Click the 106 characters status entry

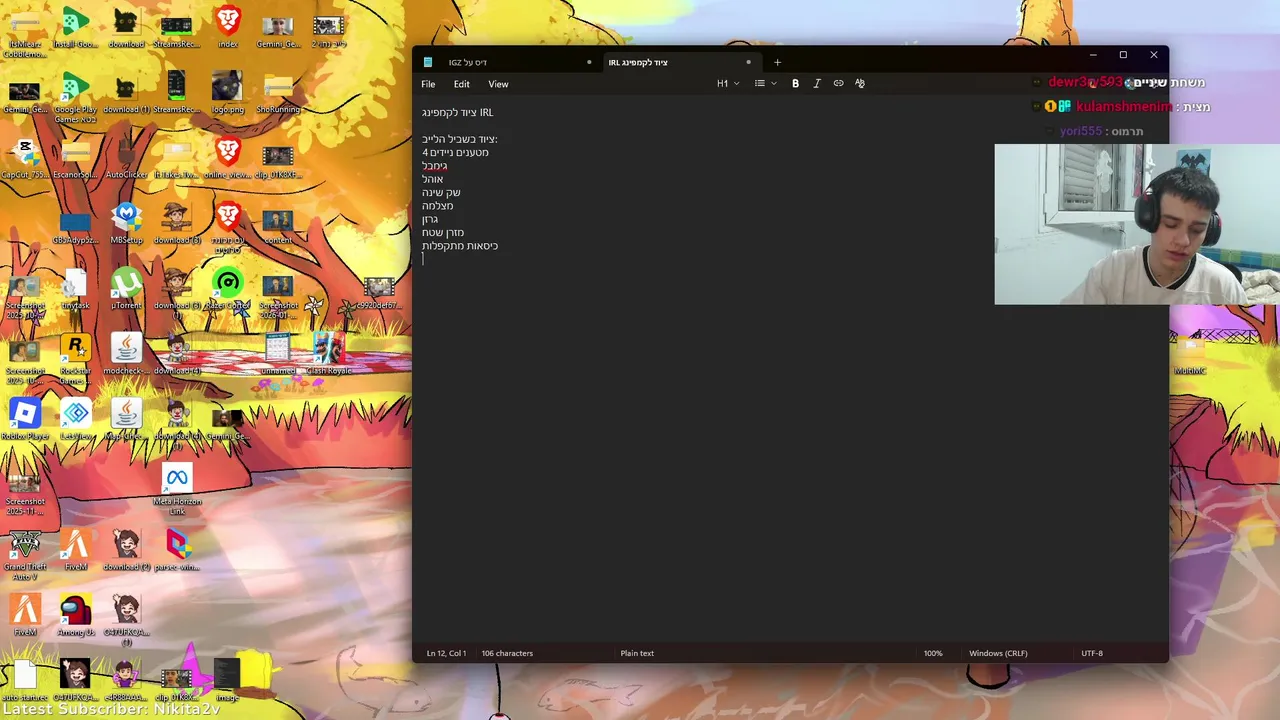[x=507, y=653]
